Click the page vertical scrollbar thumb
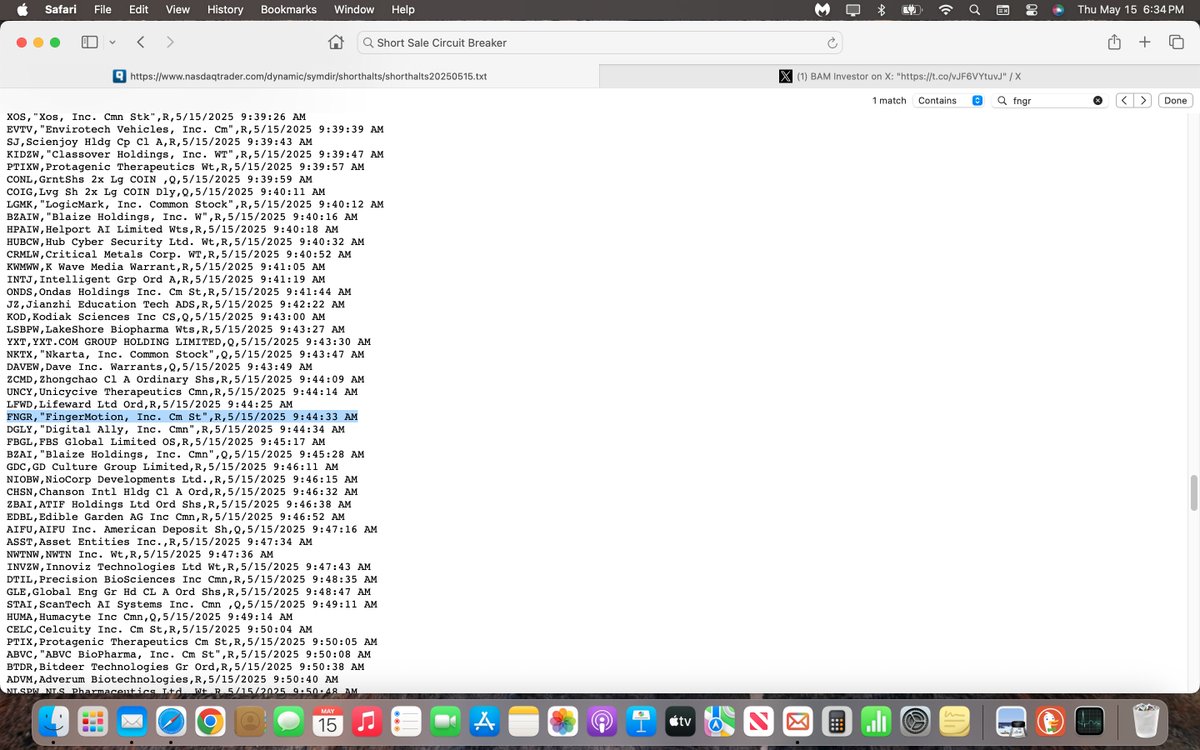The width and height of the screenshot is (1200, 750). 1193,493
